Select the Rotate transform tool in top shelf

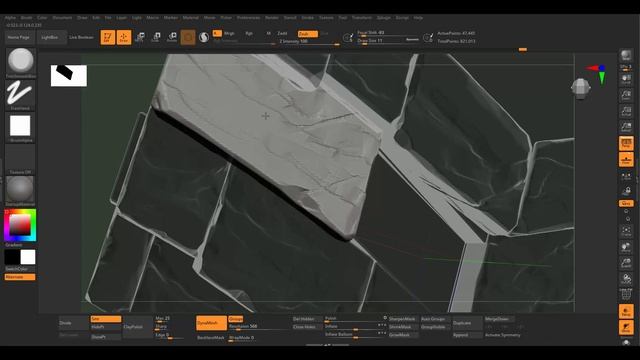point(172,37)
